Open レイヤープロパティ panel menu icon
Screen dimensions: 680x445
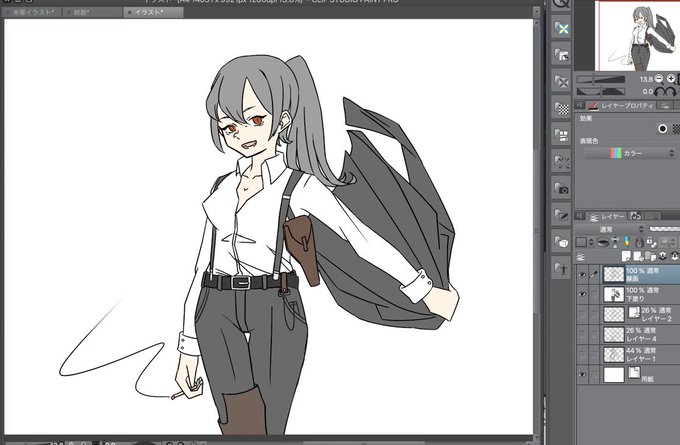click(579, 105)
